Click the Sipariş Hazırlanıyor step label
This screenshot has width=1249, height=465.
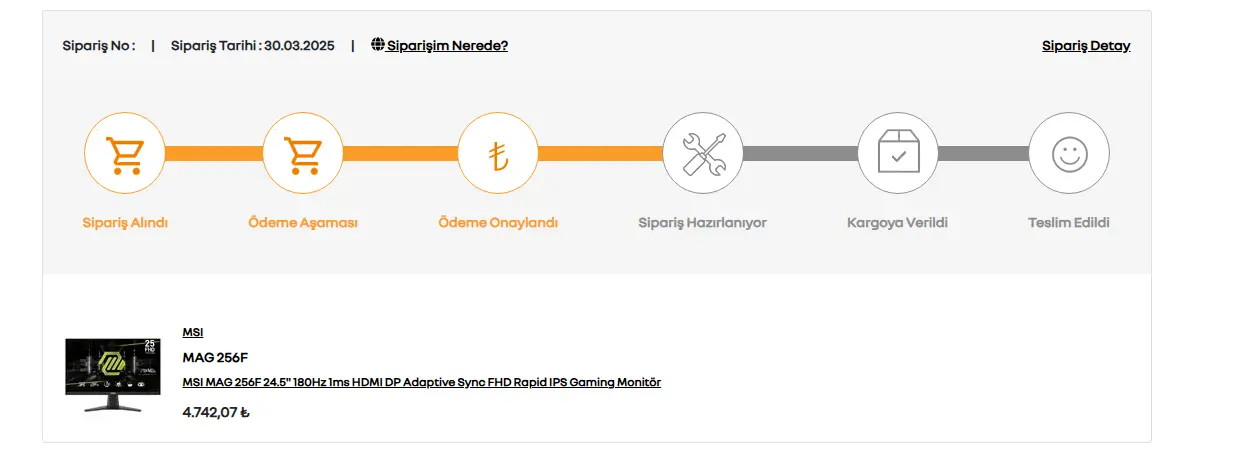click(x=703, y=223)
